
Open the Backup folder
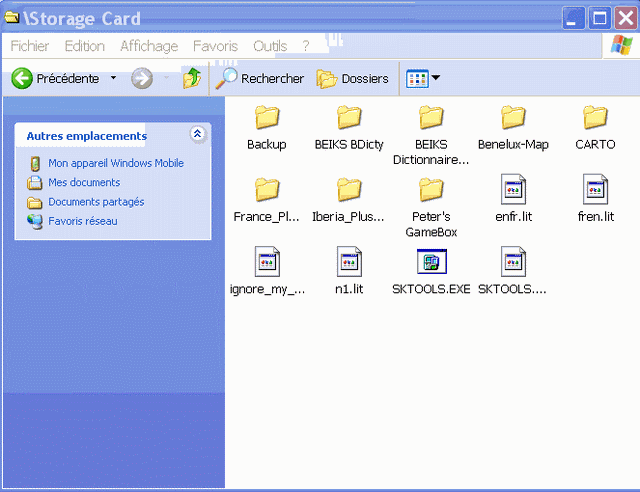click(x=267, y=118)
